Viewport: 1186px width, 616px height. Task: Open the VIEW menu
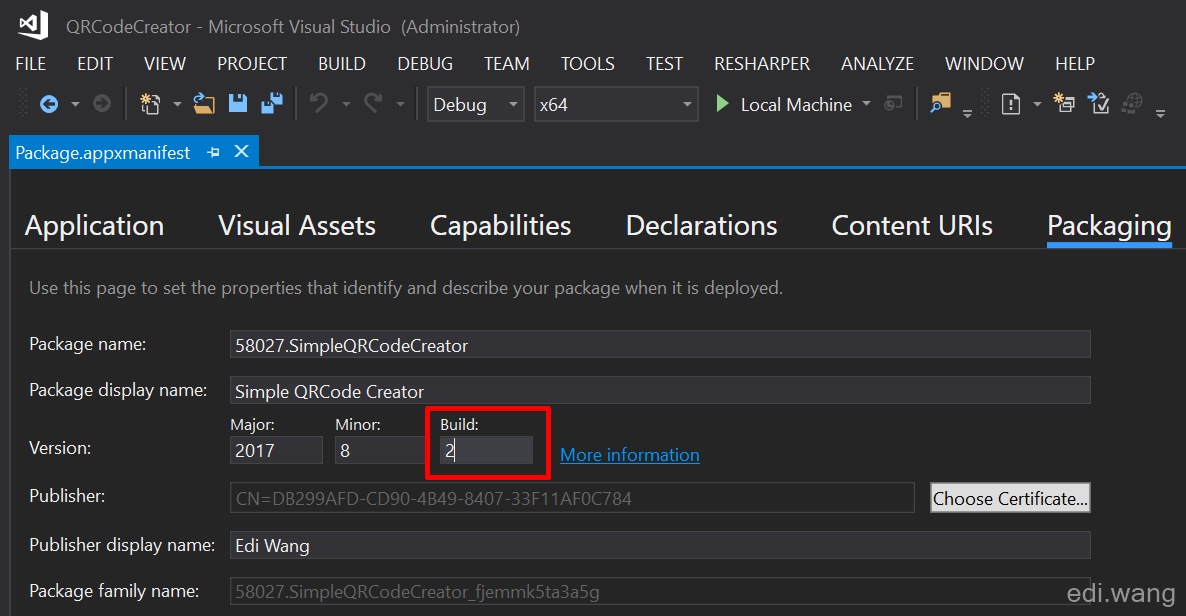(165, 64)
